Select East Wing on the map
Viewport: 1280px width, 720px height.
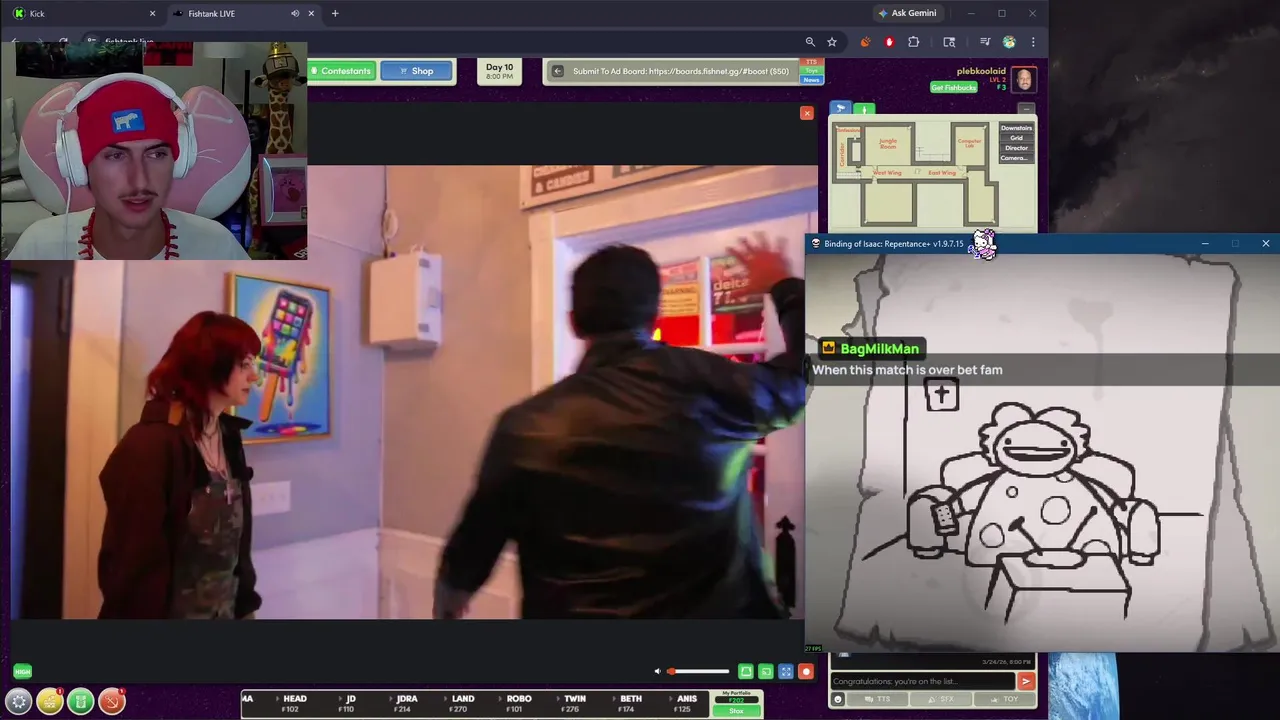point(942,173)
